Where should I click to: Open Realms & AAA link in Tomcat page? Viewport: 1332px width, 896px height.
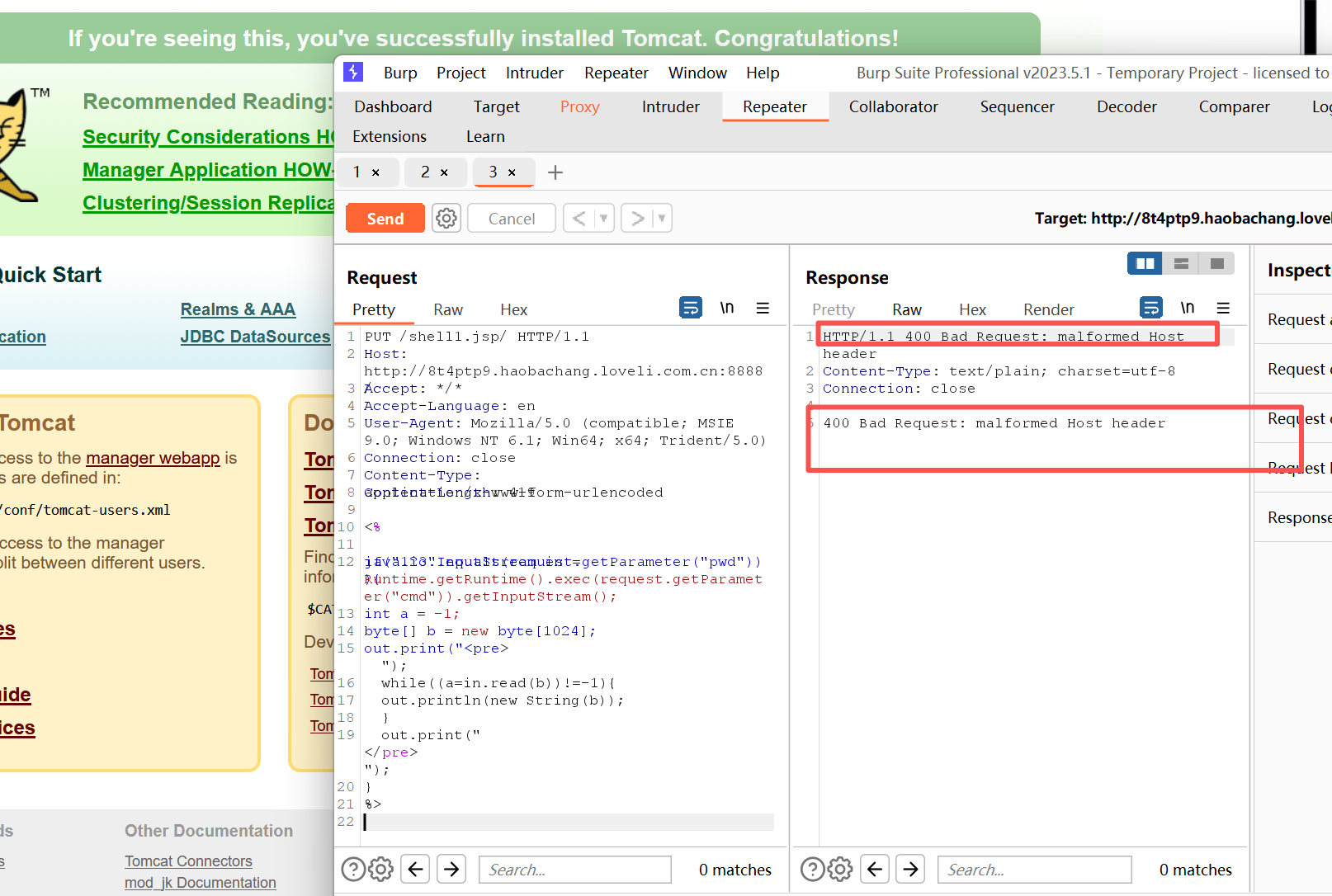coord(238,309)
